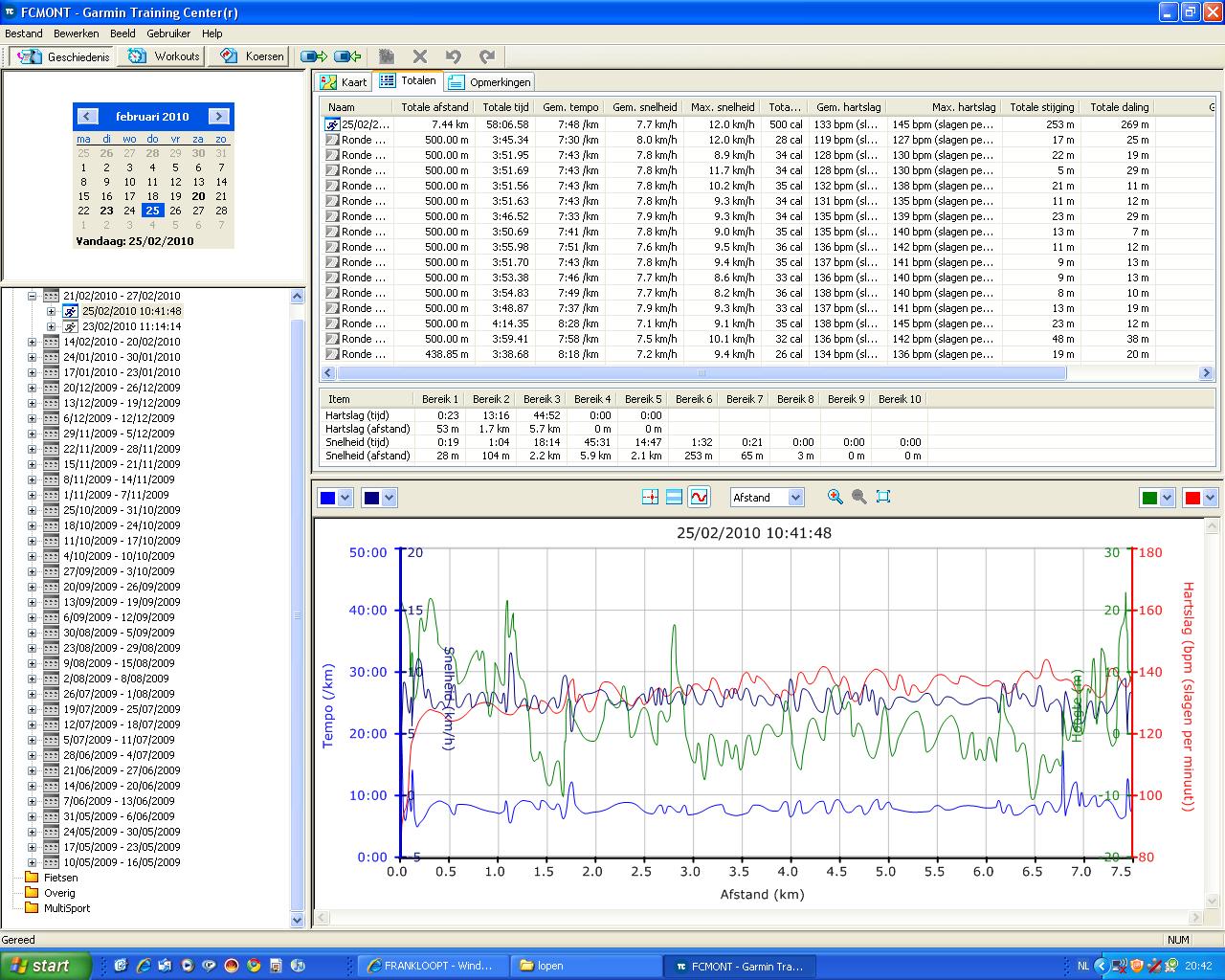Click the blue system tray expand arrow

[x=1102, y=966]
